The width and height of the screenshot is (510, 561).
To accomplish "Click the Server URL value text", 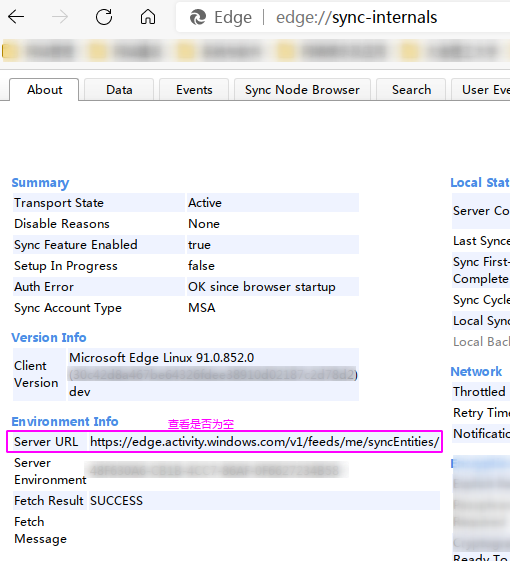I will click(264, 442).
